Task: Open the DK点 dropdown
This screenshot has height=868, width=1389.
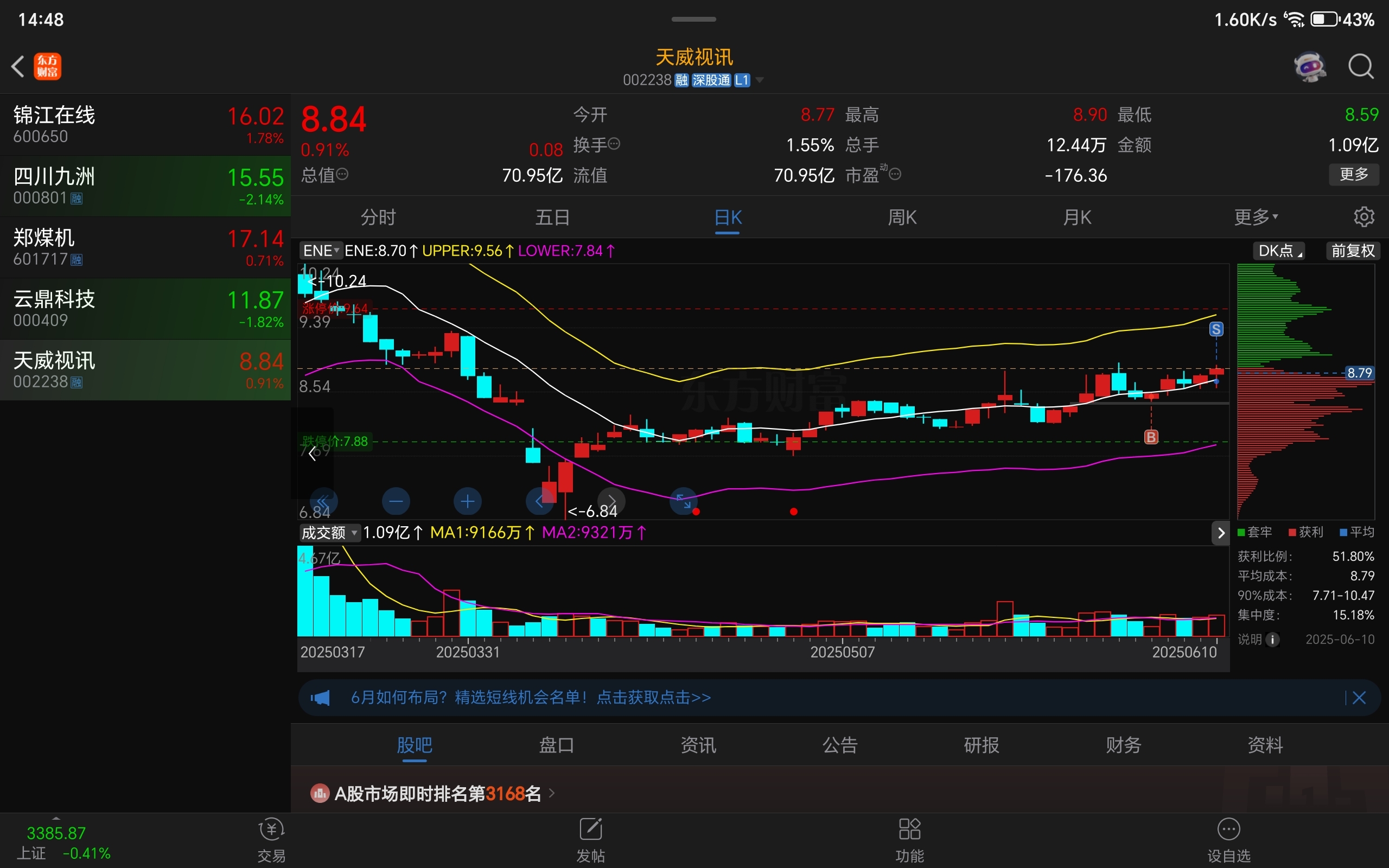Action: tap(1279, 251)
